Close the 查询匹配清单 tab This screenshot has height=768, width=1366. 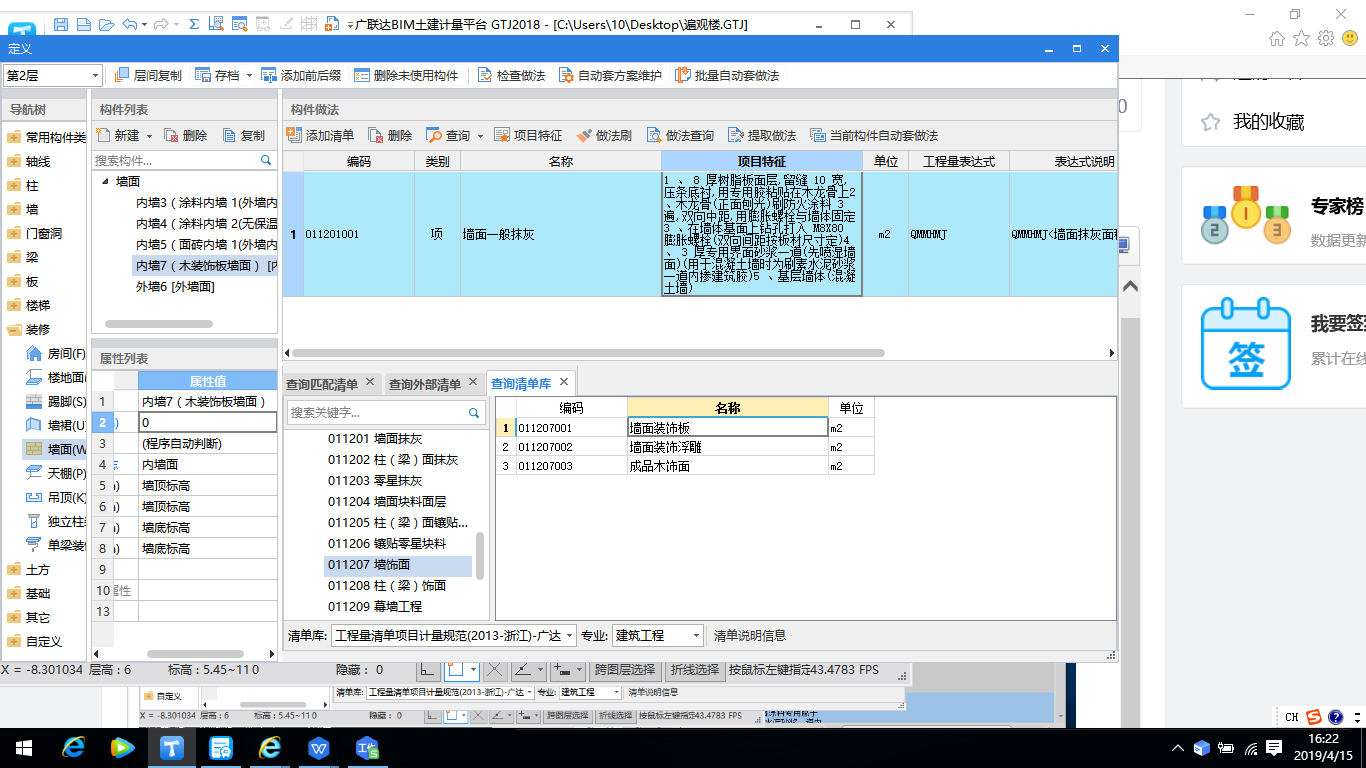pyautogui.click(x=370, y=382)
